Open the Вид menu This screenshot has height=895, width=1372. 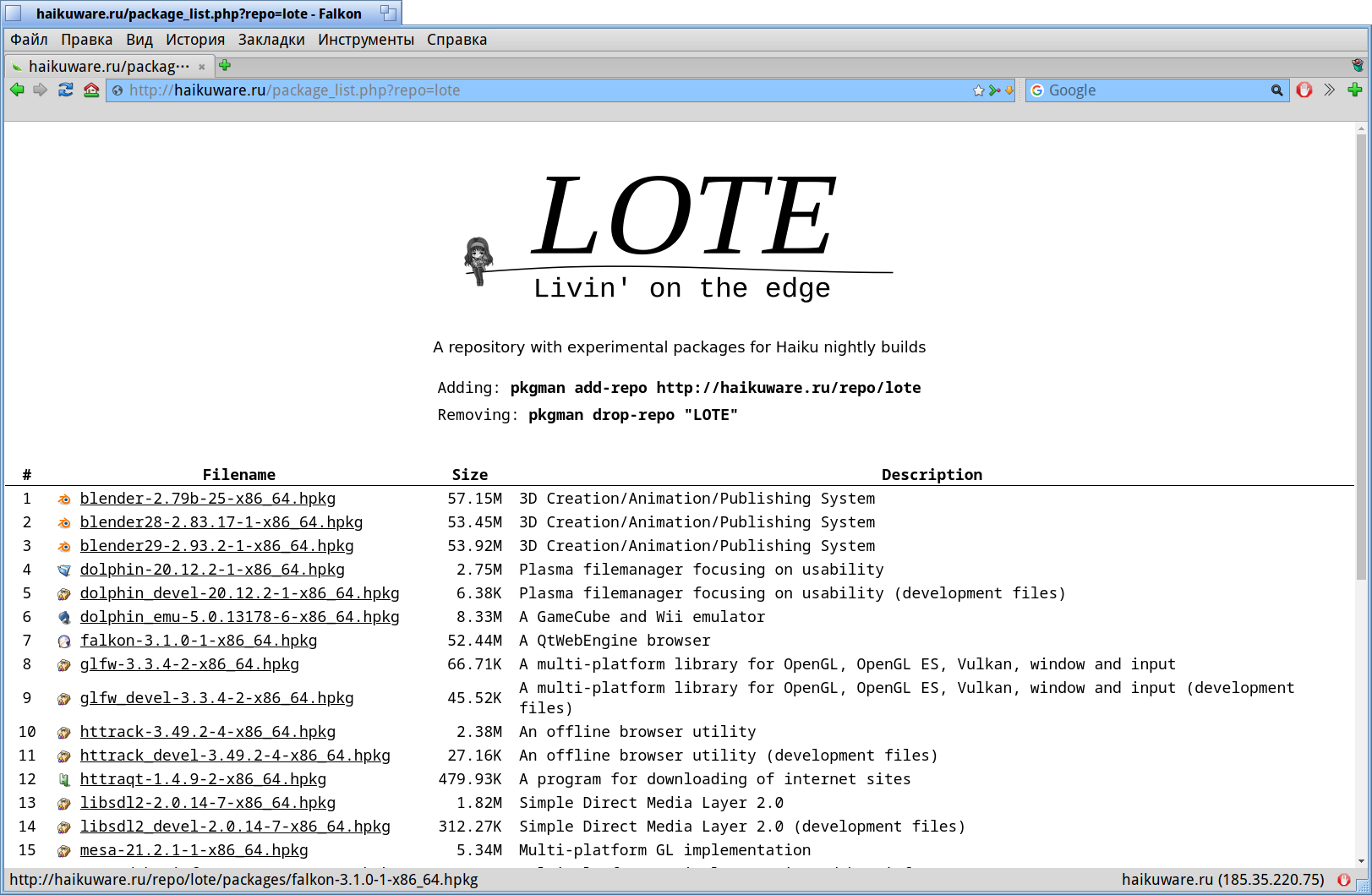click(139, 40)
